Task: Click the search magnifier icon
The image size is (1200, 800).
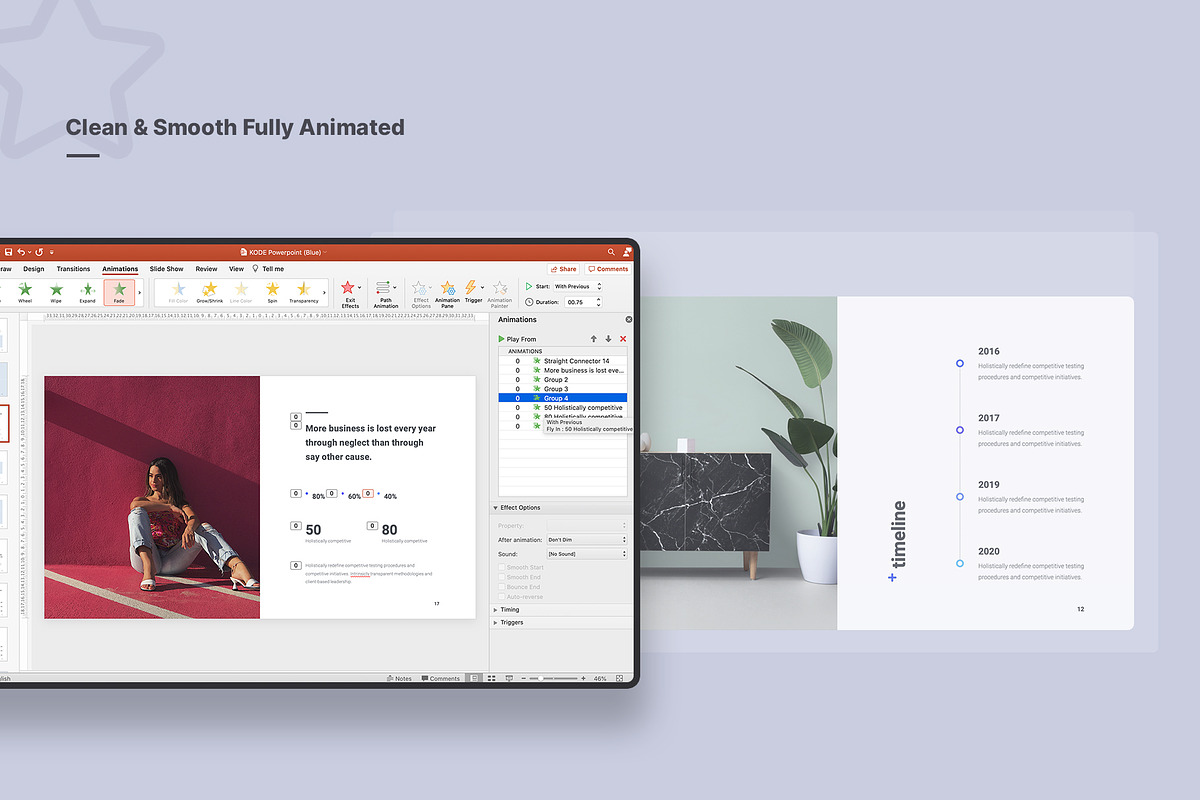Action: coord(611,252)
